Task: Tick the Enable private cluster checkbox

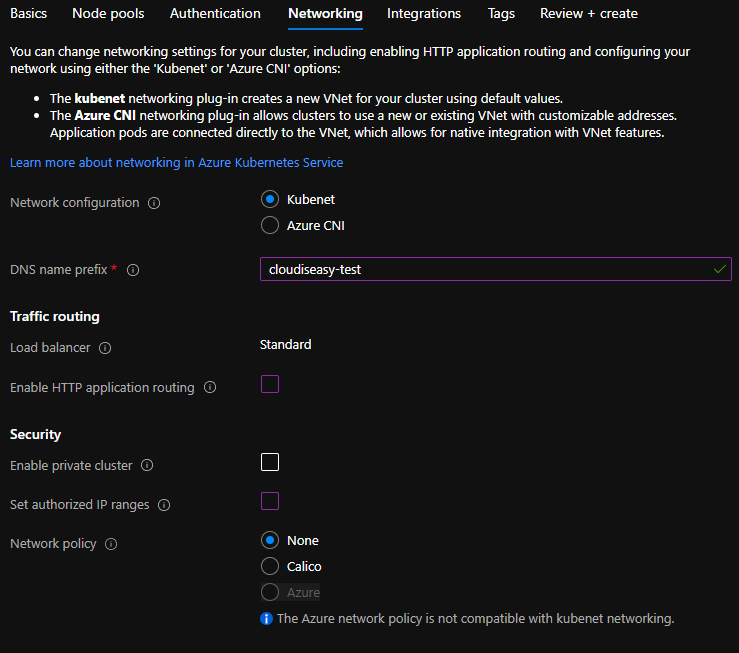Action: (270, 462)
